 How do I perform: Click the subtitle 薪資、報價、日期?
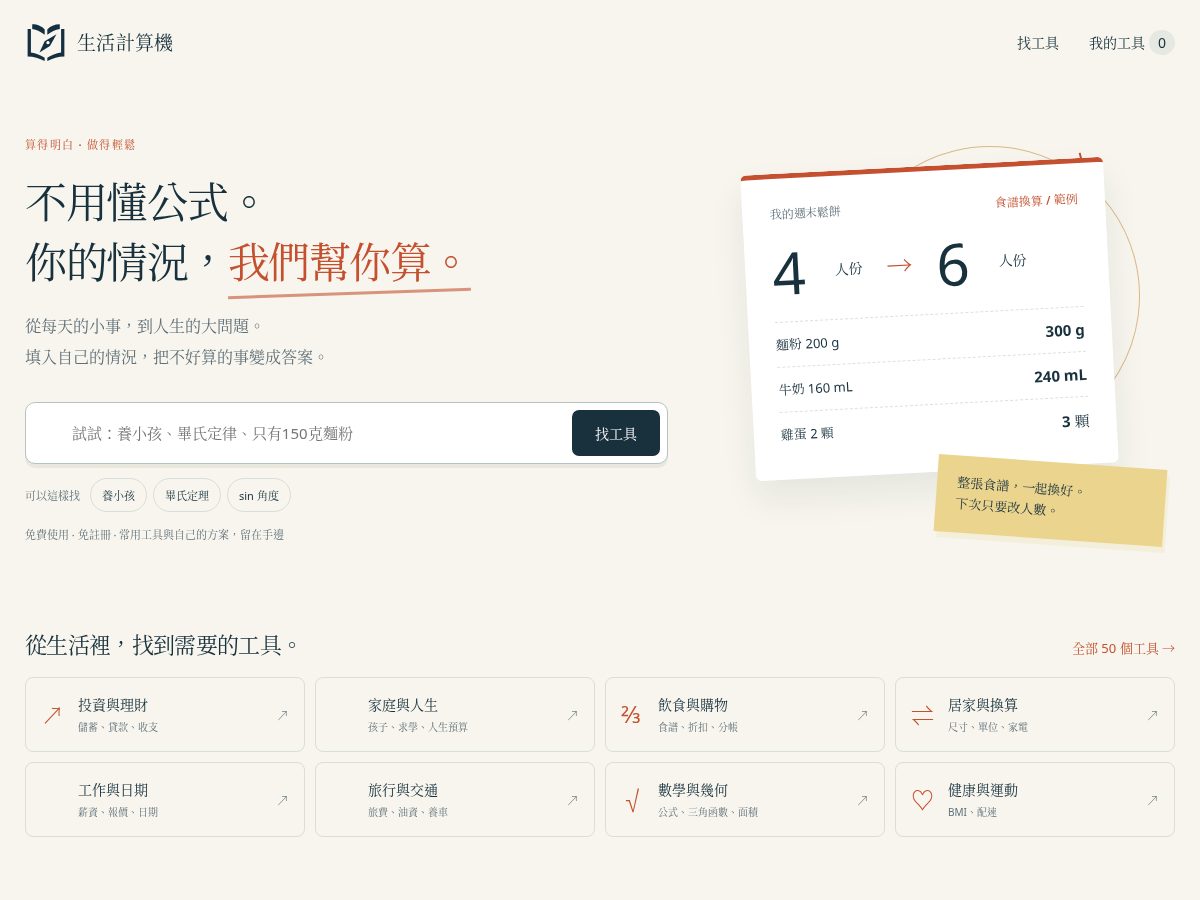click(x=118, y=812)
